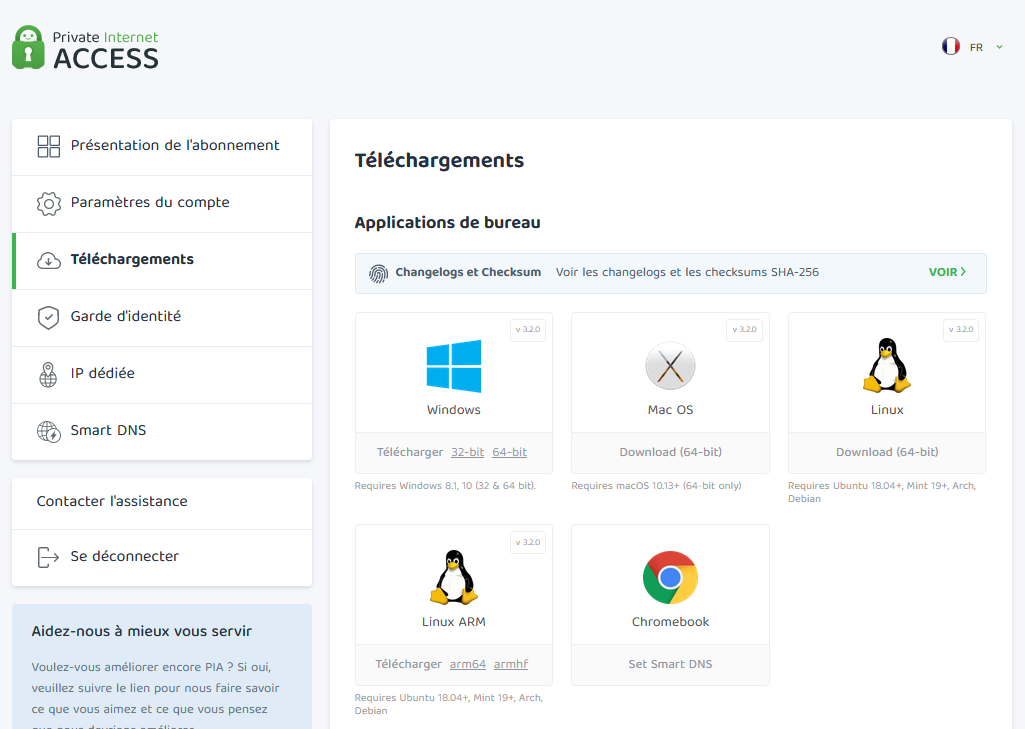
Task: Choose Se déconnecter to log out
Action: (x=162, y=557)
